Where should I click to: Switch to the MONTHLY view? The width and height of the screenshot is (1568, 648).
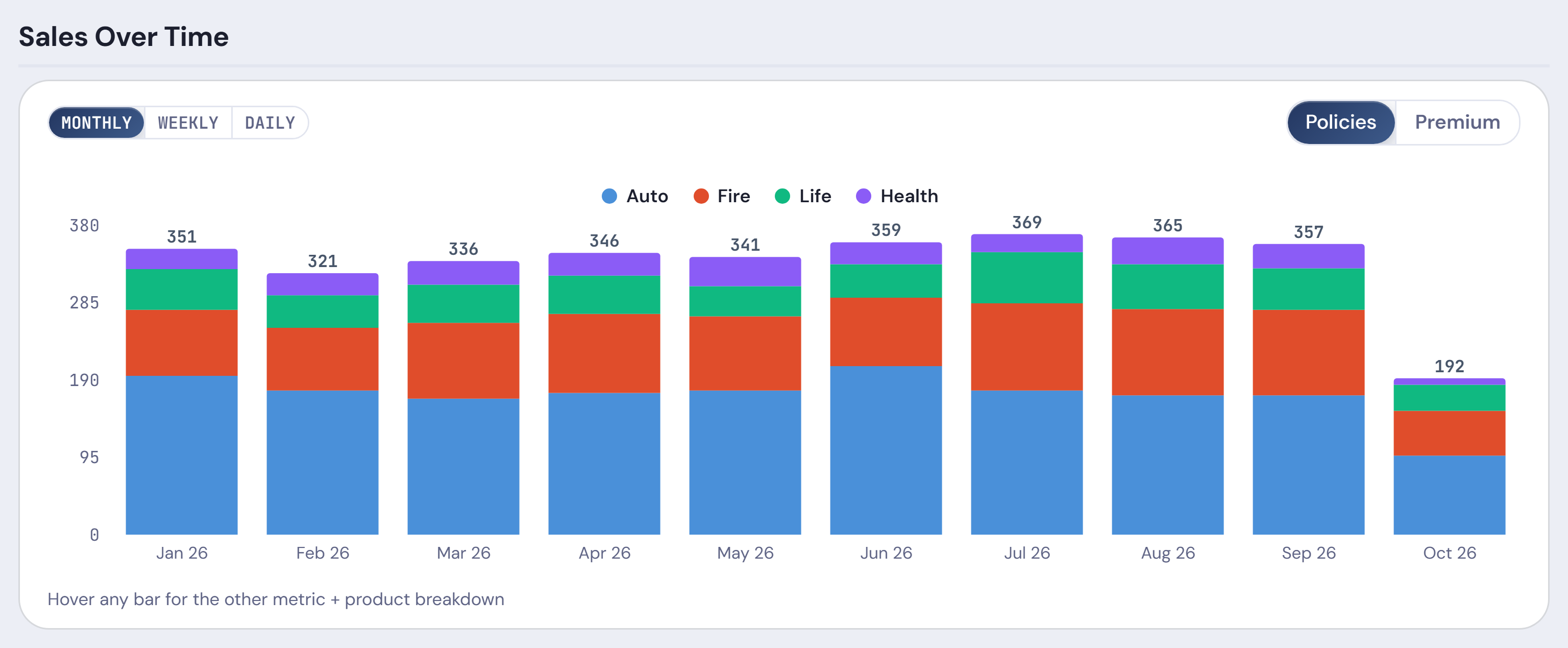point(96,123)
